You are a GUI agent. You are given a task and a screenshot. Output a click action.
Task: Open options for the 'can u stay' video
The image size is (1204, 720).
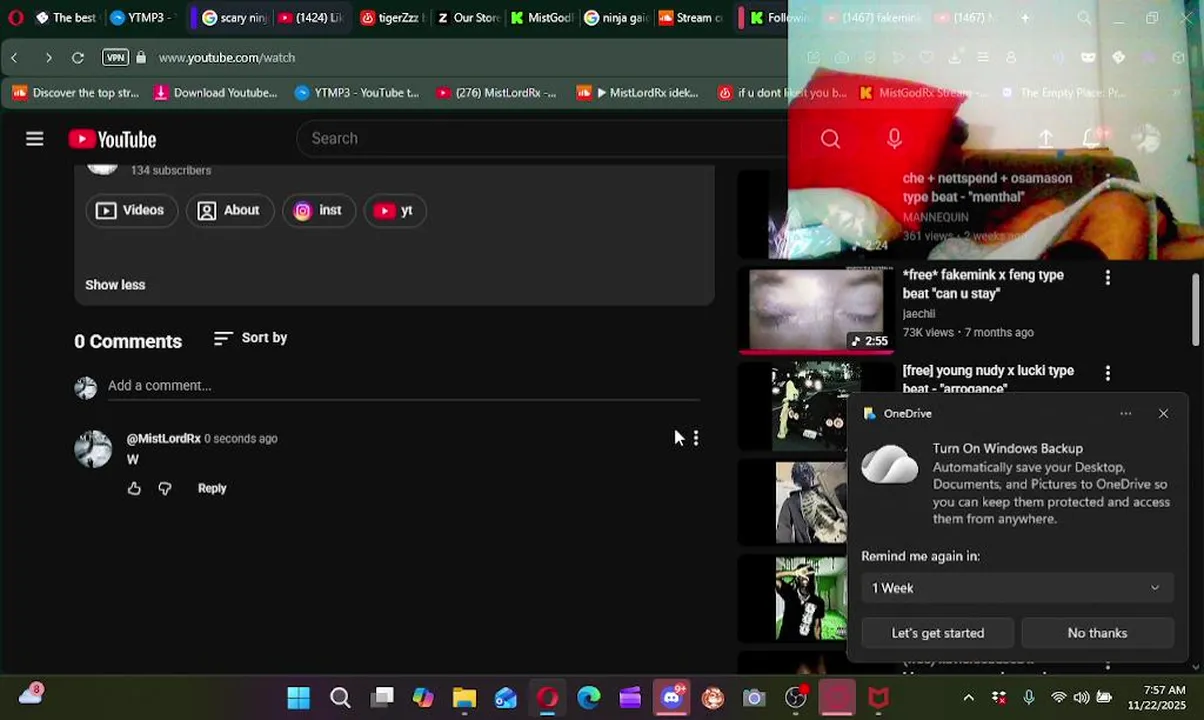click(1107, 278)
